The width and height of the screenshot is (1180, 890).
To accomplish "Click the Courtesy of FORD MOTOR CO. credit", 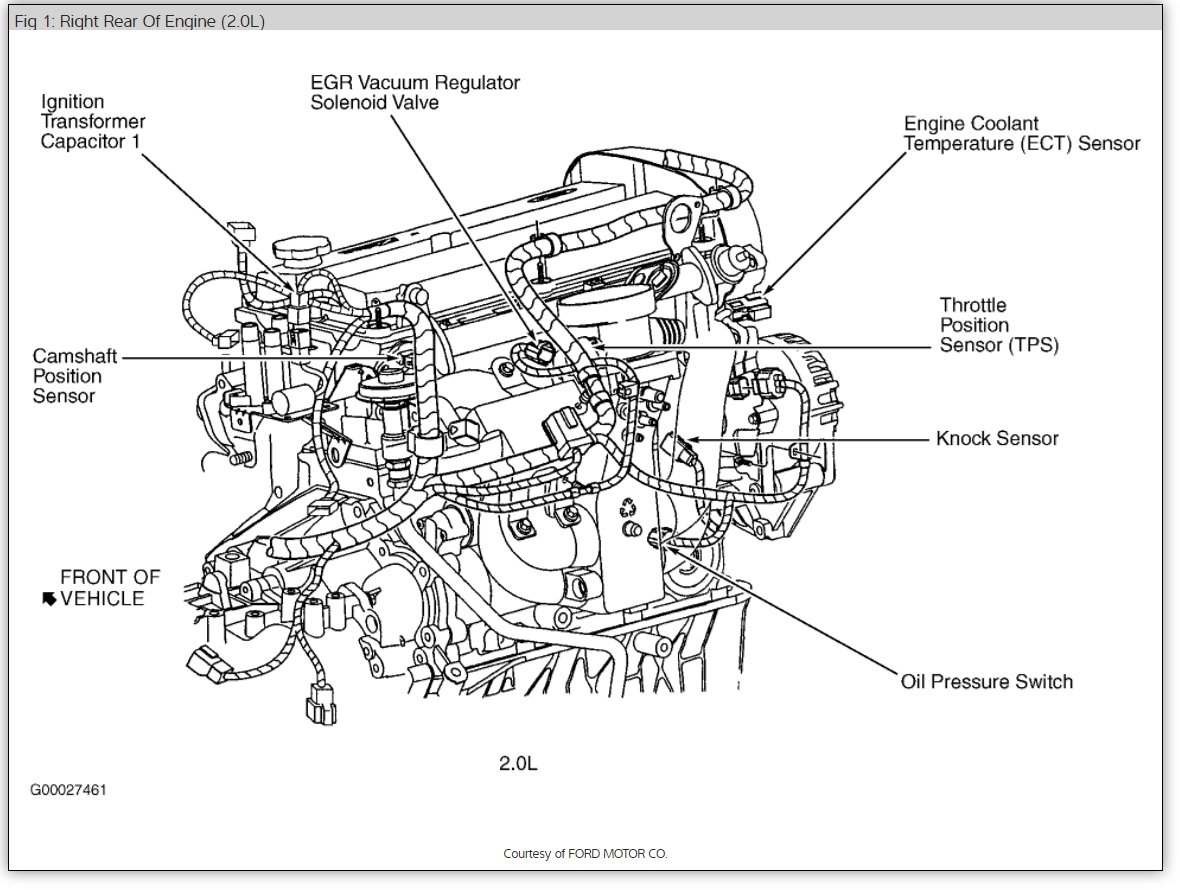I will point(585,853).
